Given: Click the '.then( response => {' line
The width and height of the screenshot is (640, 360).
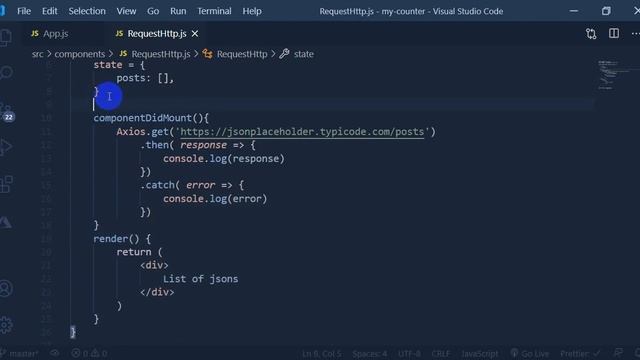Looking at the screenshot, I should coord(198,145).
